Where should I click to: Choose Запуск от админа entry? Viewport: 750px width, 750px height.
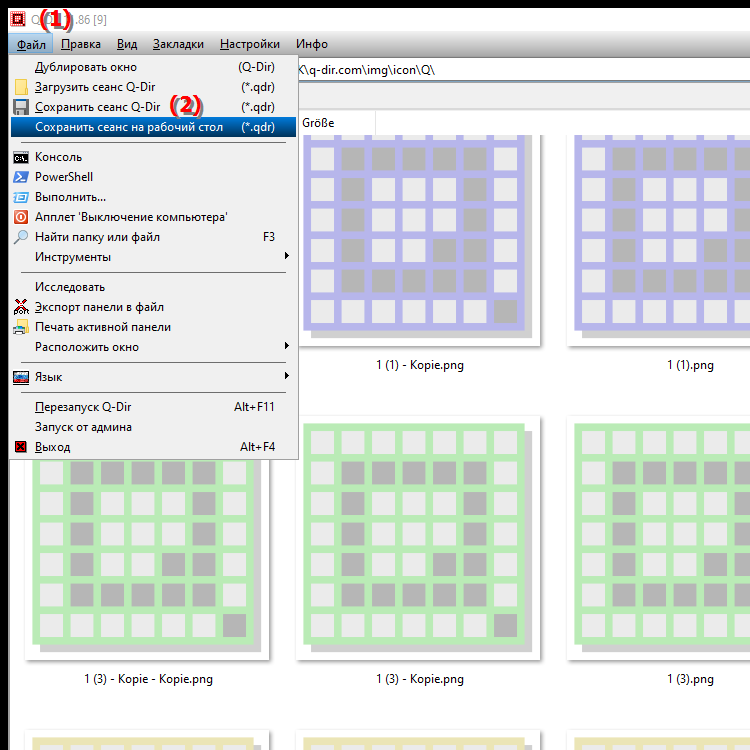tap(153, 427)
